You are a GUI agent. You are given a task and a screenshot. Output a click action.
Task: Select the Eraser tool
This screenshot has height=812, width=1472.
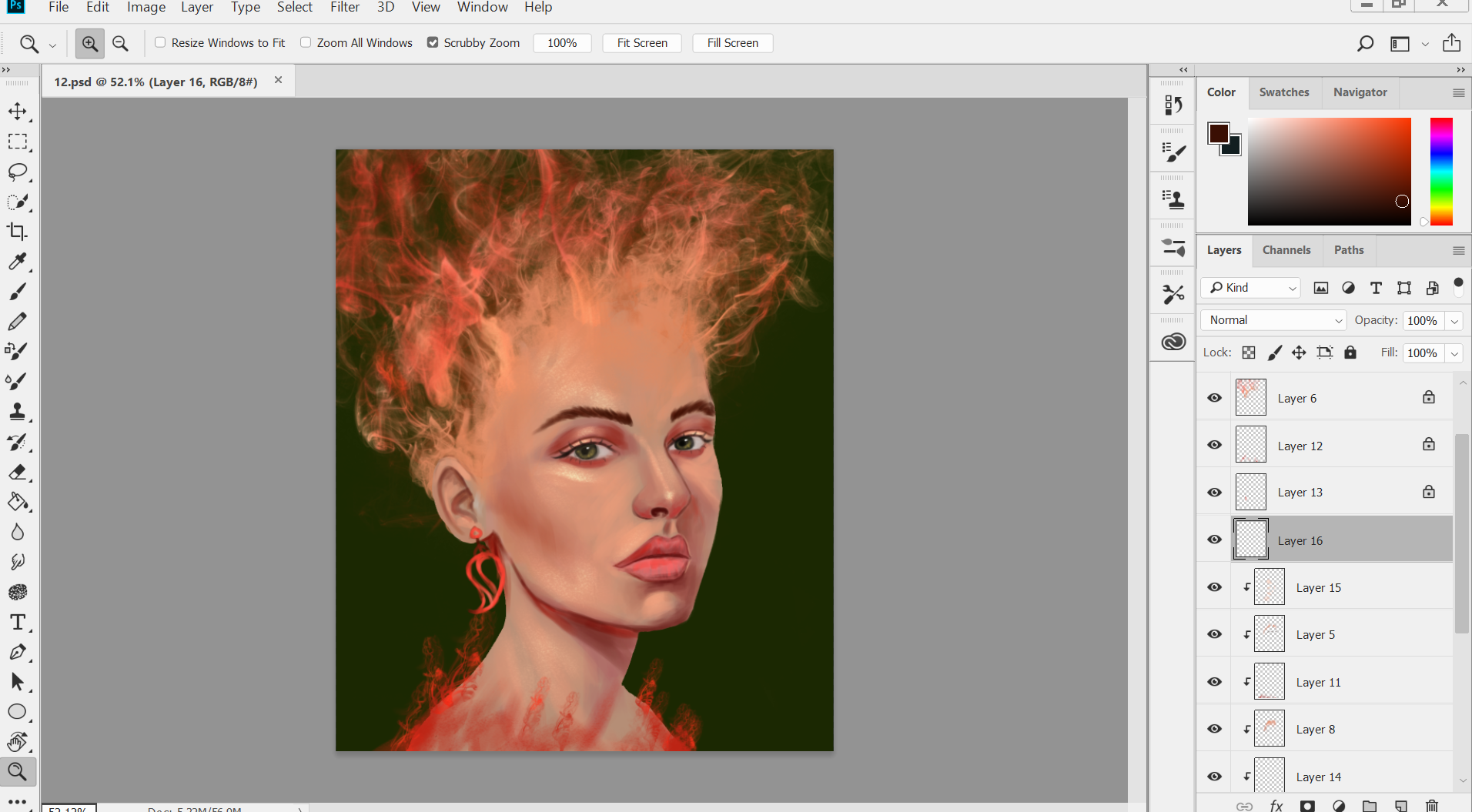[x=18, y=472]
